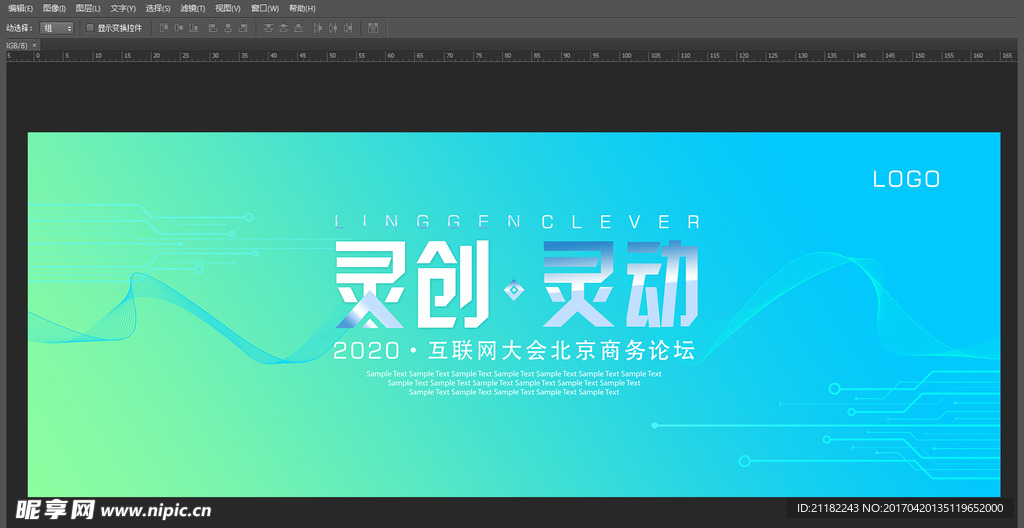This screenshot has height=528, width=1024.
Task: Click the distribute top edges icon
Action: 268,28
